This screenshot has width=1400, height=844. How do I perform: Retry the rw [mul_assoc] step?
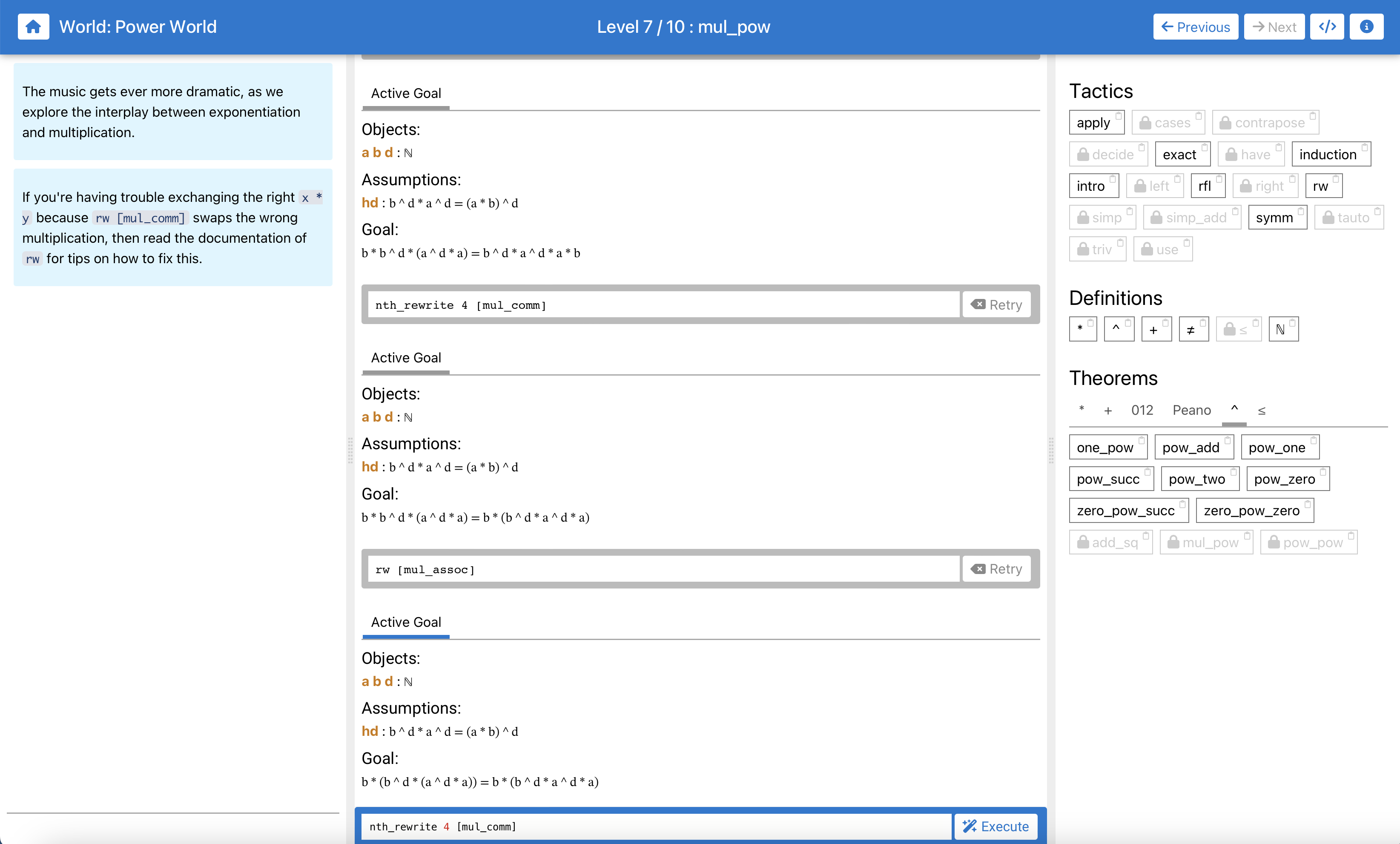[x=997, y=569]
